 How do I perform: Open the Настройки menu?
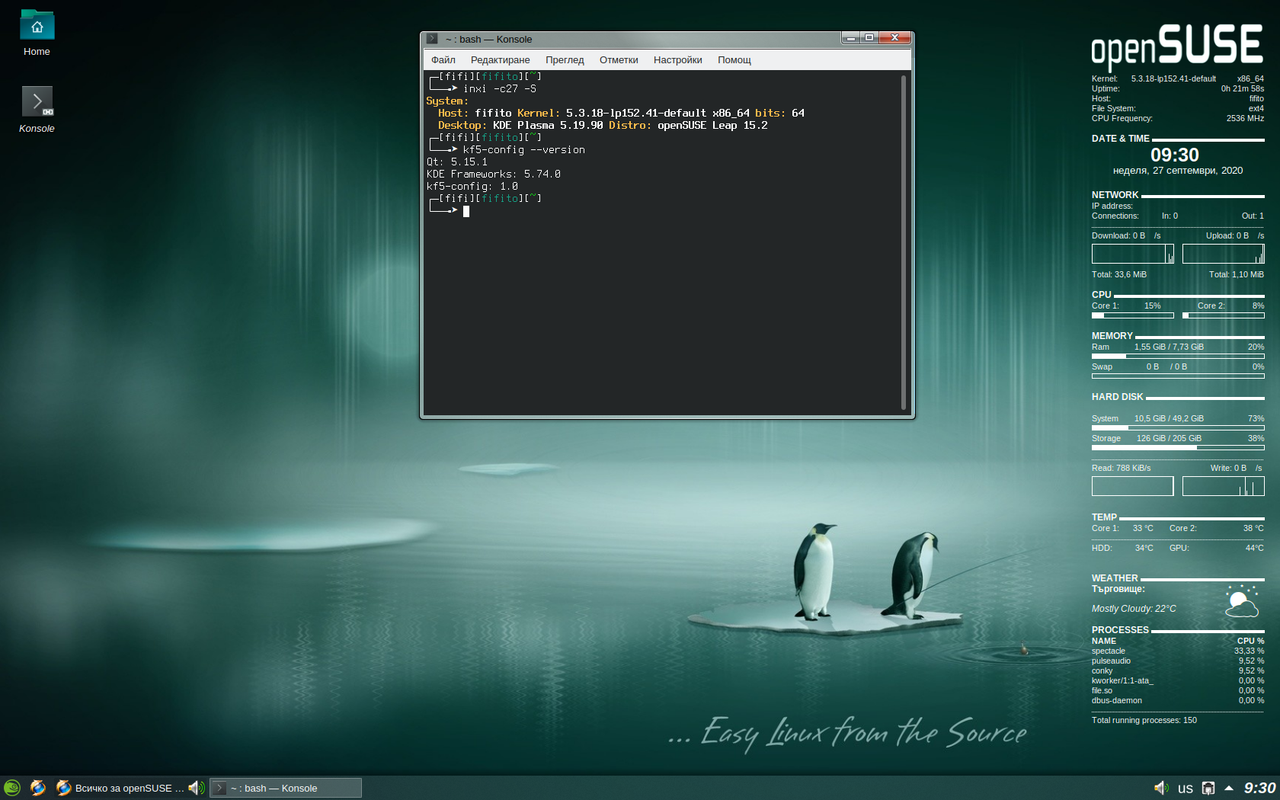(x=678, y=60)
